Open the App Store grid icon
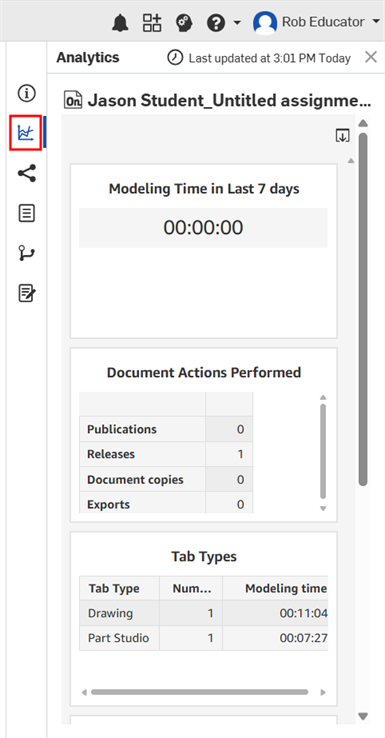385x738 pixels. click(152, 22)
